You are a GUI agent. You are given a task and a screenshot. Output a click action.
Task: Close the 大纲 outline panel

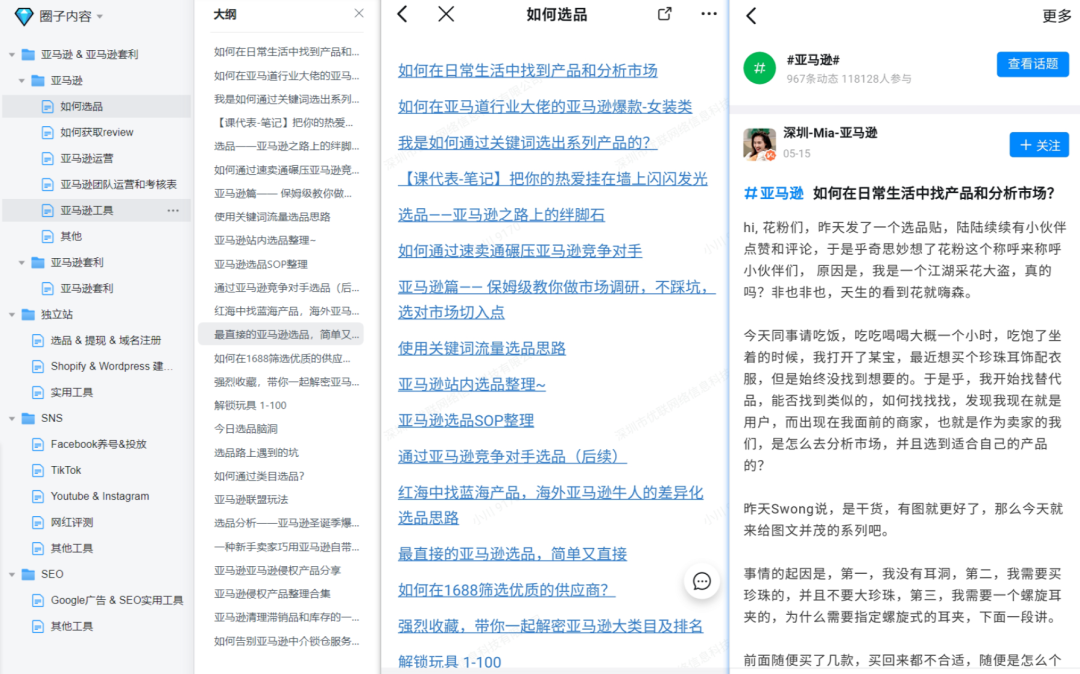click(359, 13)
